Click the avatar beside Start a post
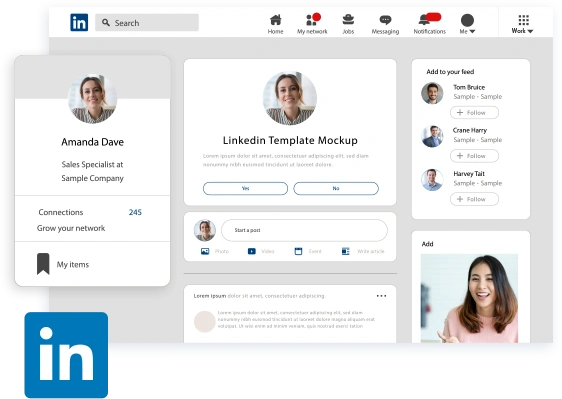562x399 pixels. pyautogui.click(x=205, y=230)
